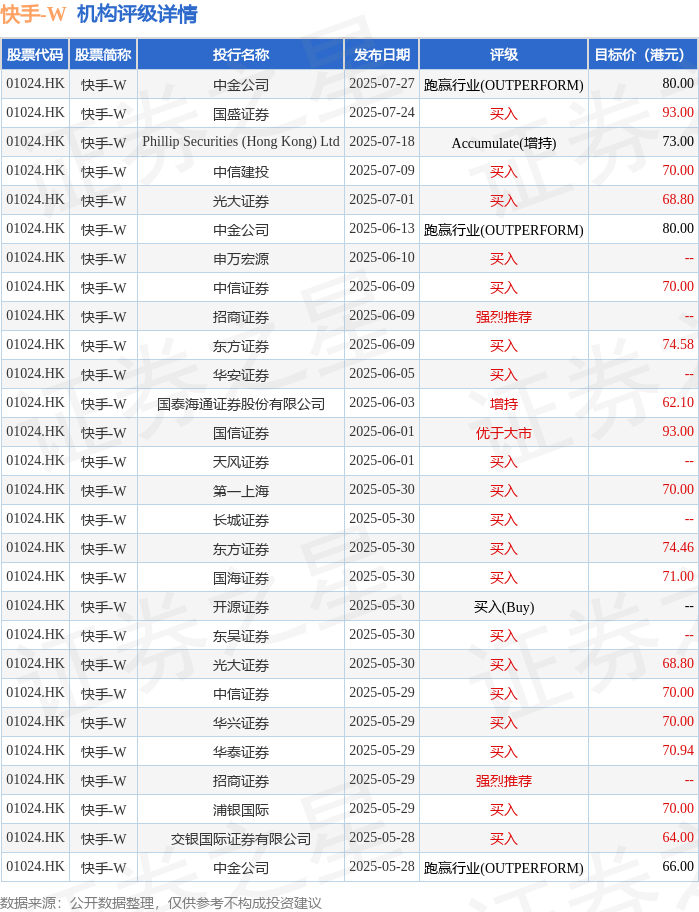Click the 优于大市 rating from 国信证券
The image size is (699, 912).
coord(503,433)
